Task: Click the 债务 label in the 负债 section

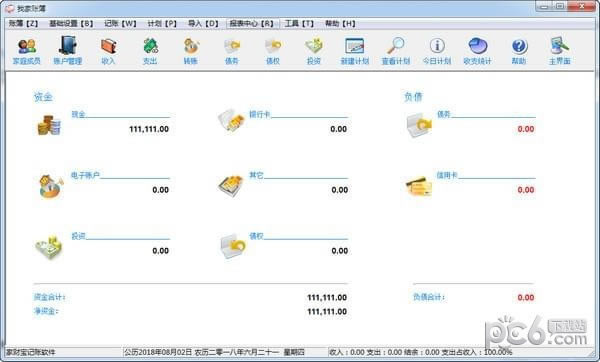Action: (x=444, y=114)
